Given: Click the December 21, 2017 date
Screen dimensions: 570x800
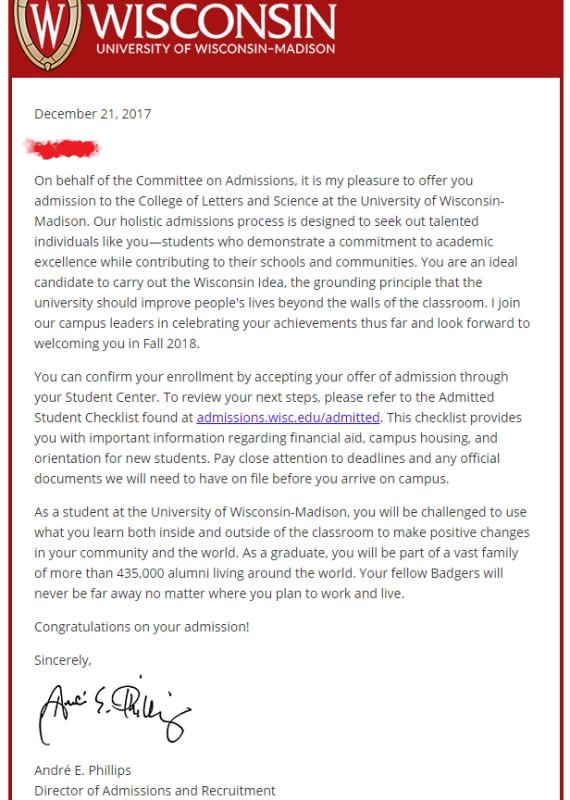Looking at the screenshot, I should [92, 114].
